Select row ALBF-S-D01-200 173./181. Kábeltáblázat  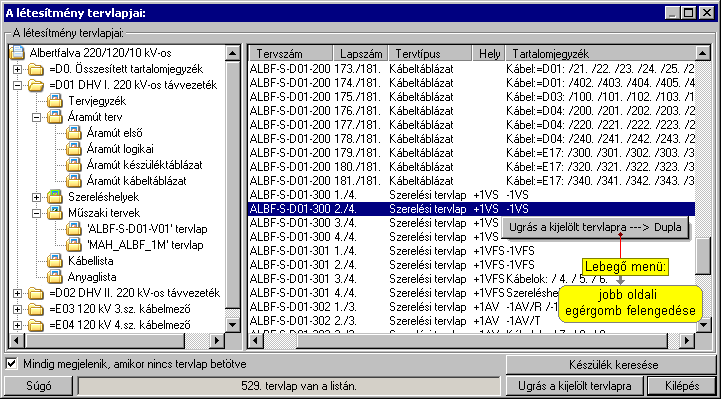click(471, 69)
